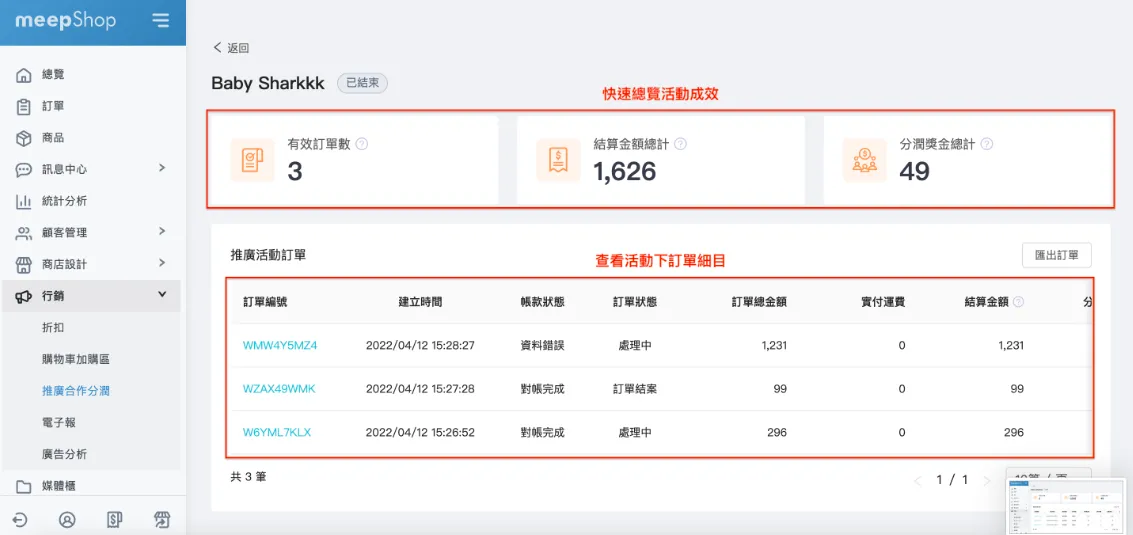Click the 資料錯誤 status cell
Viewport: 1133px width, 535px height.
(542, 346)
